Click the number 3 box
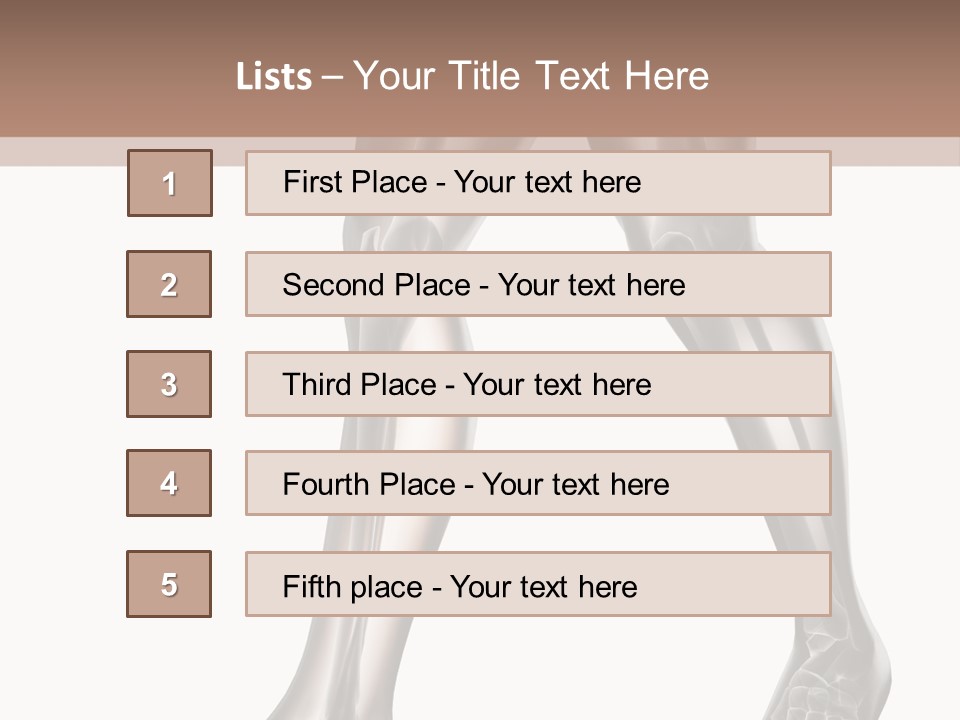The height and width of the screenshot is (720, 960). click(169, 384)
